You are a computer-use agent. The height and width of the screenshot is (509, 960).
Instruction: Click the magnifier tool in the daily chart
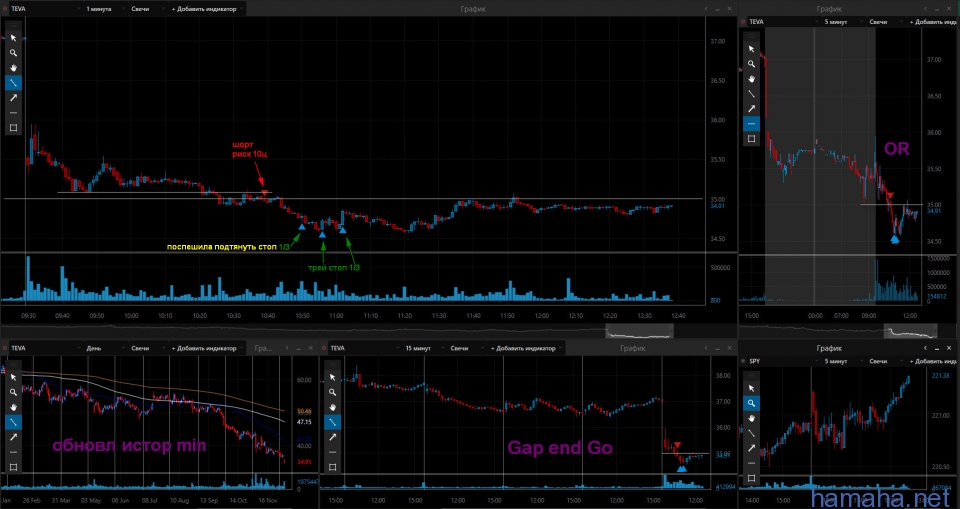(13, 392)
